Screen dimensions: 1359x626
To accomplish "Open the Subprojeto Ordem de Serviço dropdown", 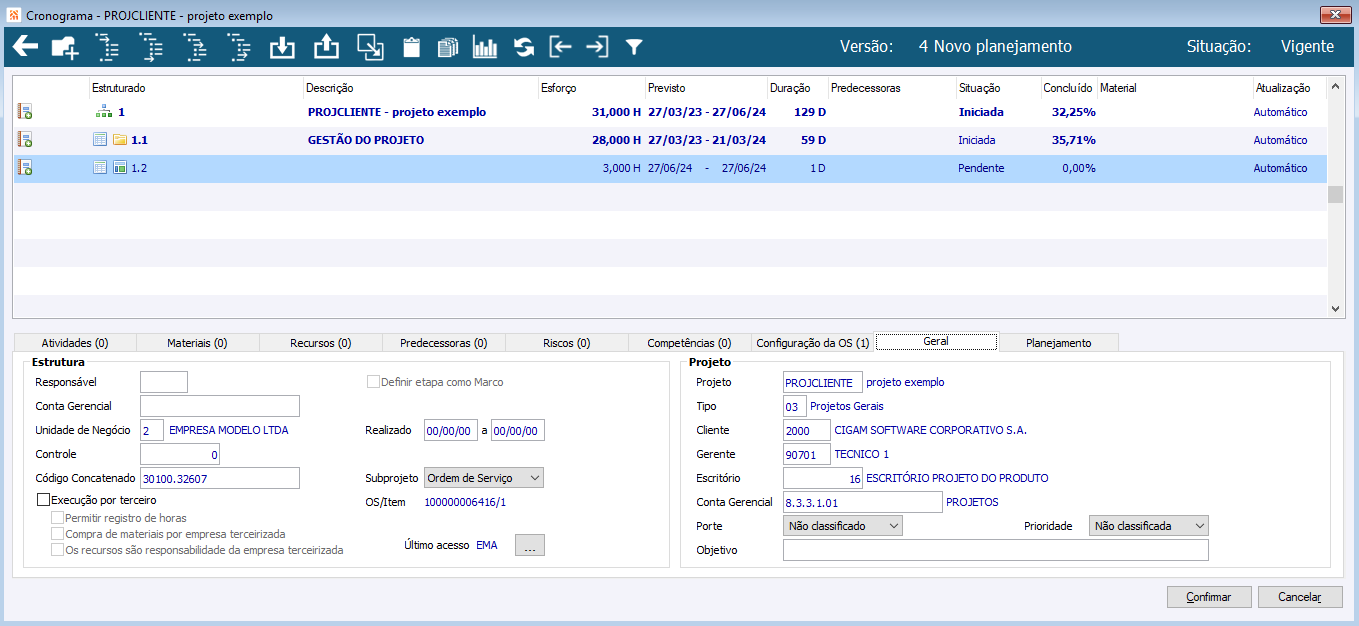I will (484, 478).
